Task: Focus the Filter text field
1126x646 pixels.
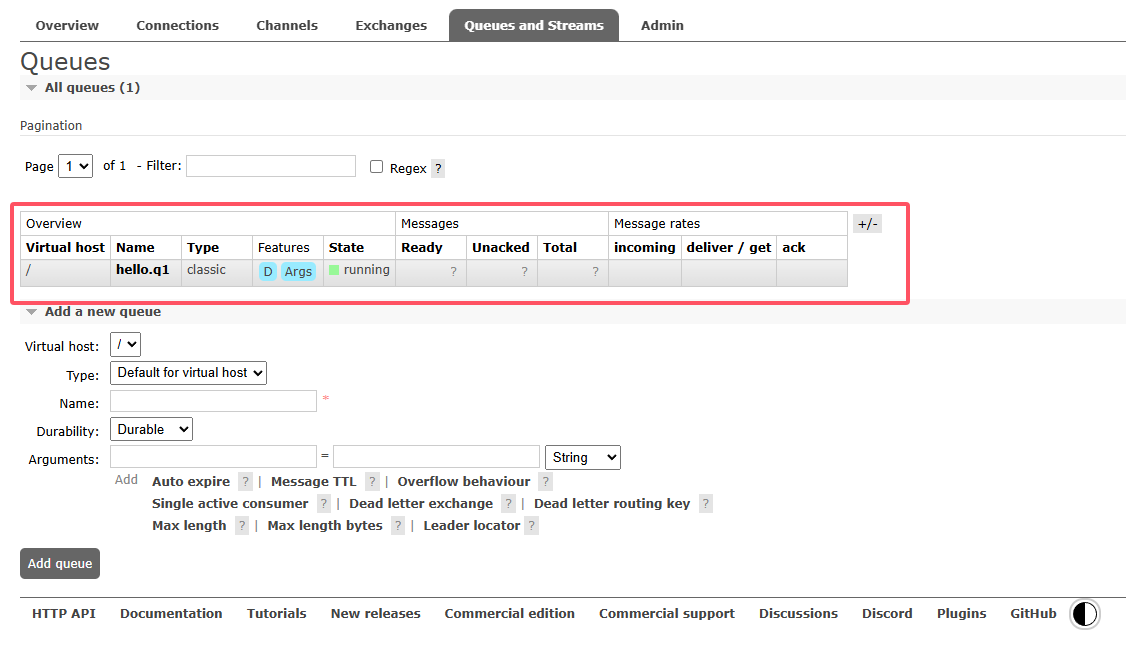Action: click(x=271, y=166)
